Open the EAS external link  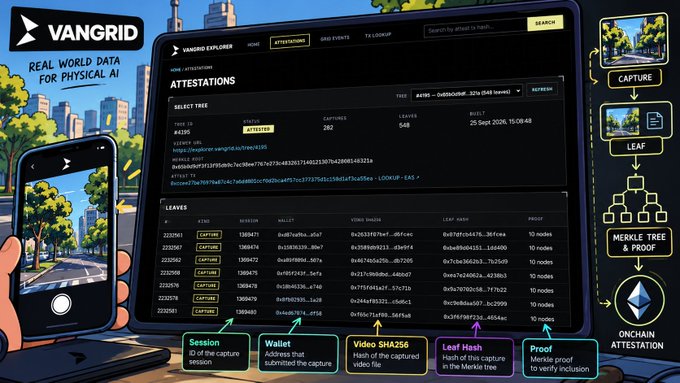(x=412, y=177)
